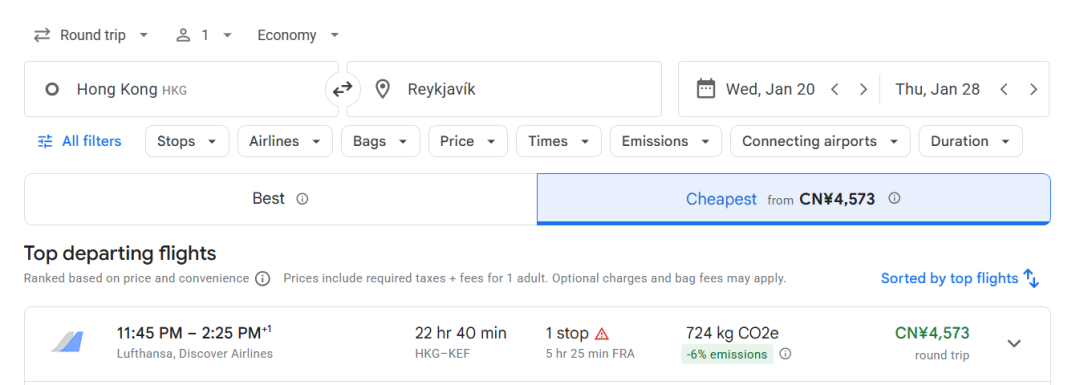Click the 5 hr 25 min FRA layover text
The height and width of the screenshot is (385, 1080).
click(590, 354)
